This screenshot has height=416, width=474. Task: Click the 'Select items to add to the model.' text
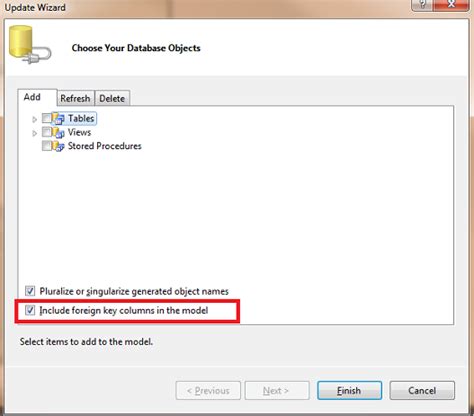pos(86,342)
